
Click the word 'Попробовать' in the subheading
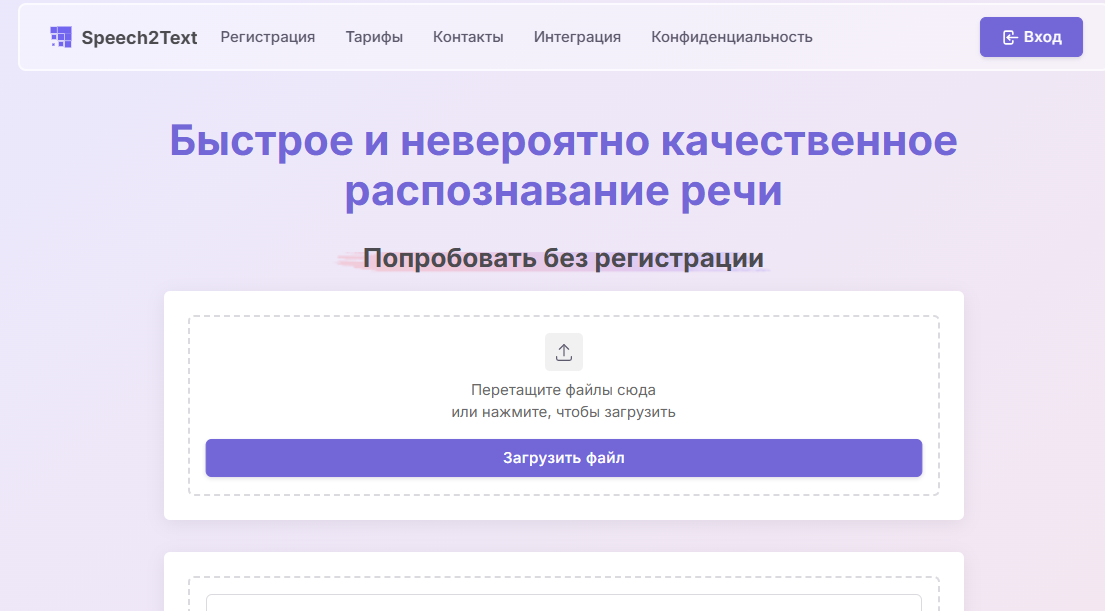448,259
